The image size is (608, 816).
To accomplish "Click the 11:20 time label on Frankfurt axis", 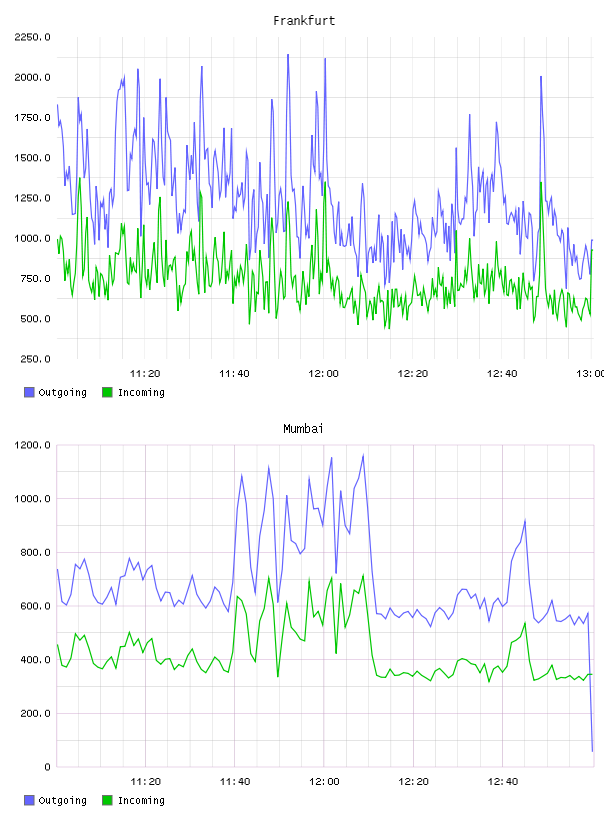I will (x=145, y=374).
